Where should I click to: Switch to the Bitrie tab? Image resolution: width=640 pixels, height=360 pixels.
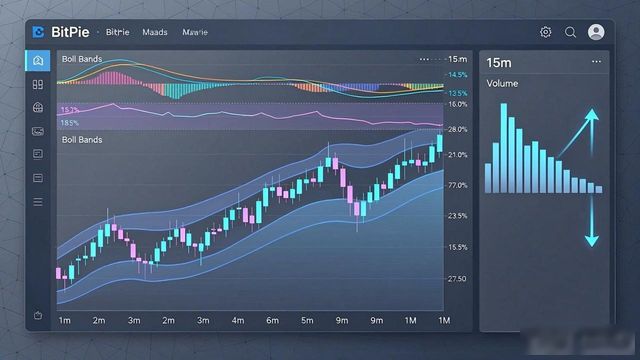(x=118, y=32)
